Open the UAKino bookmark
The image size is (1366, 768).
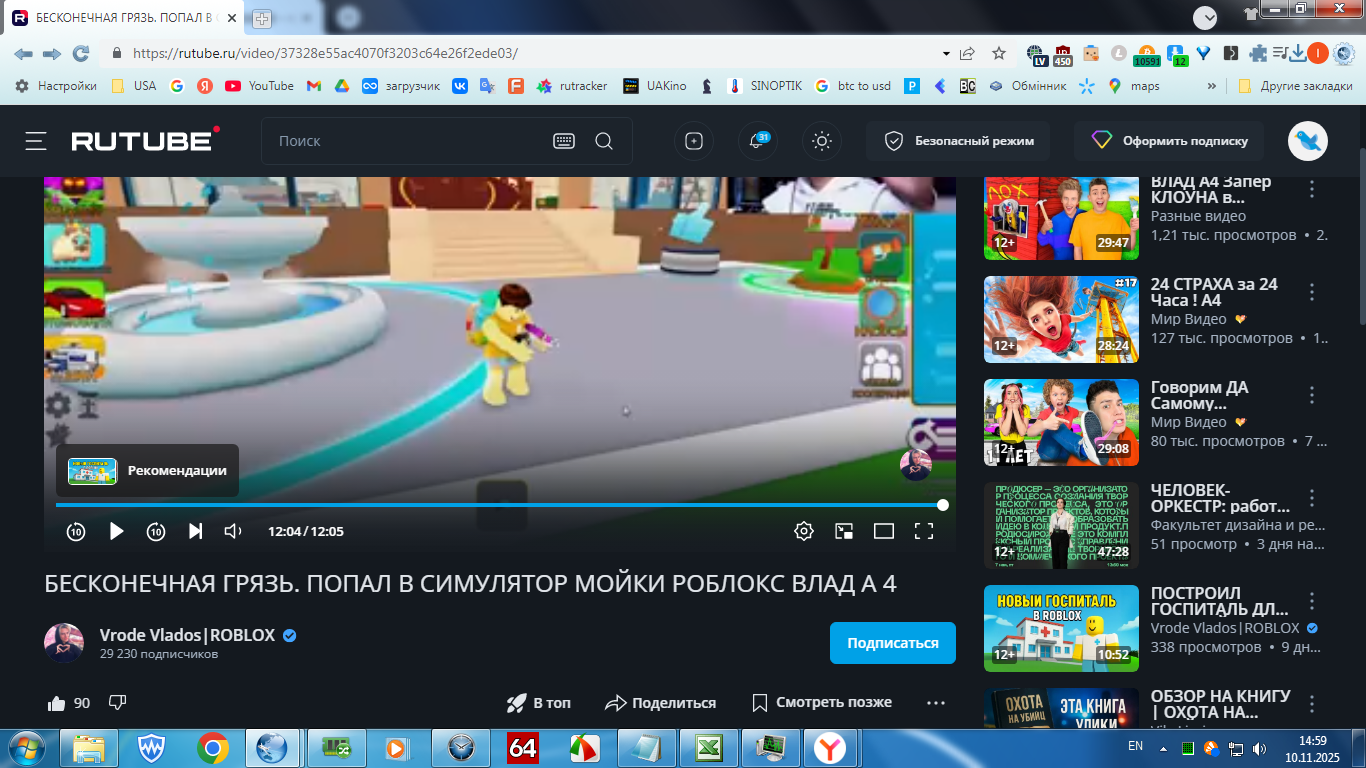(x=655, y=86)
